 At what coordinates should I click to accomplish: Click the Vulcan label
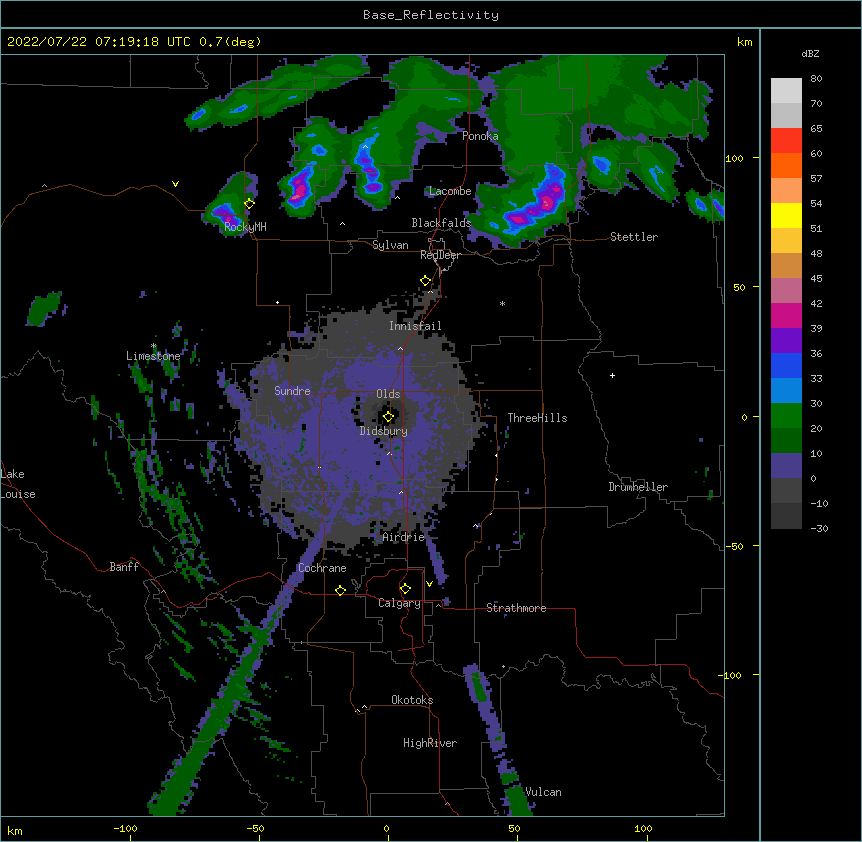point(543,792)
